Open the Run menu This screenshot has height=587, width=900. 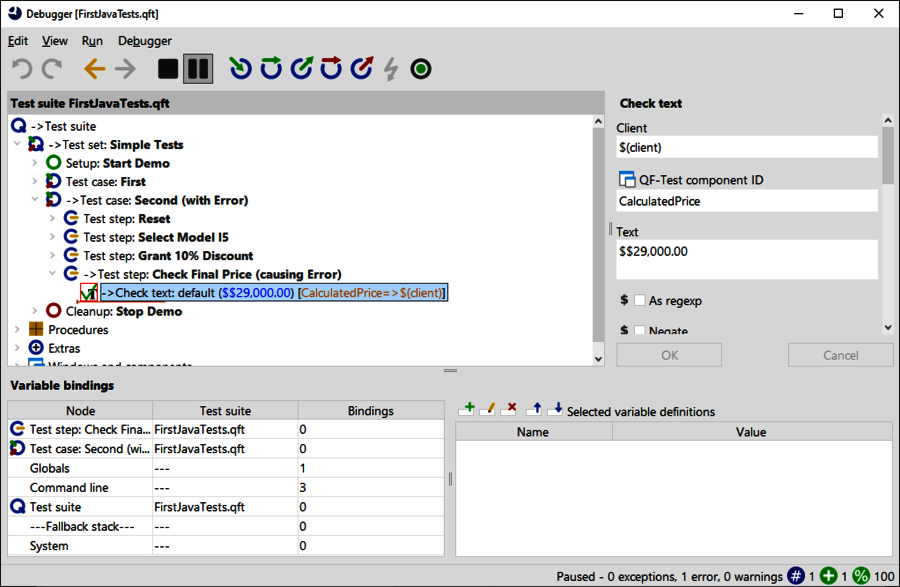click(92, 41)
